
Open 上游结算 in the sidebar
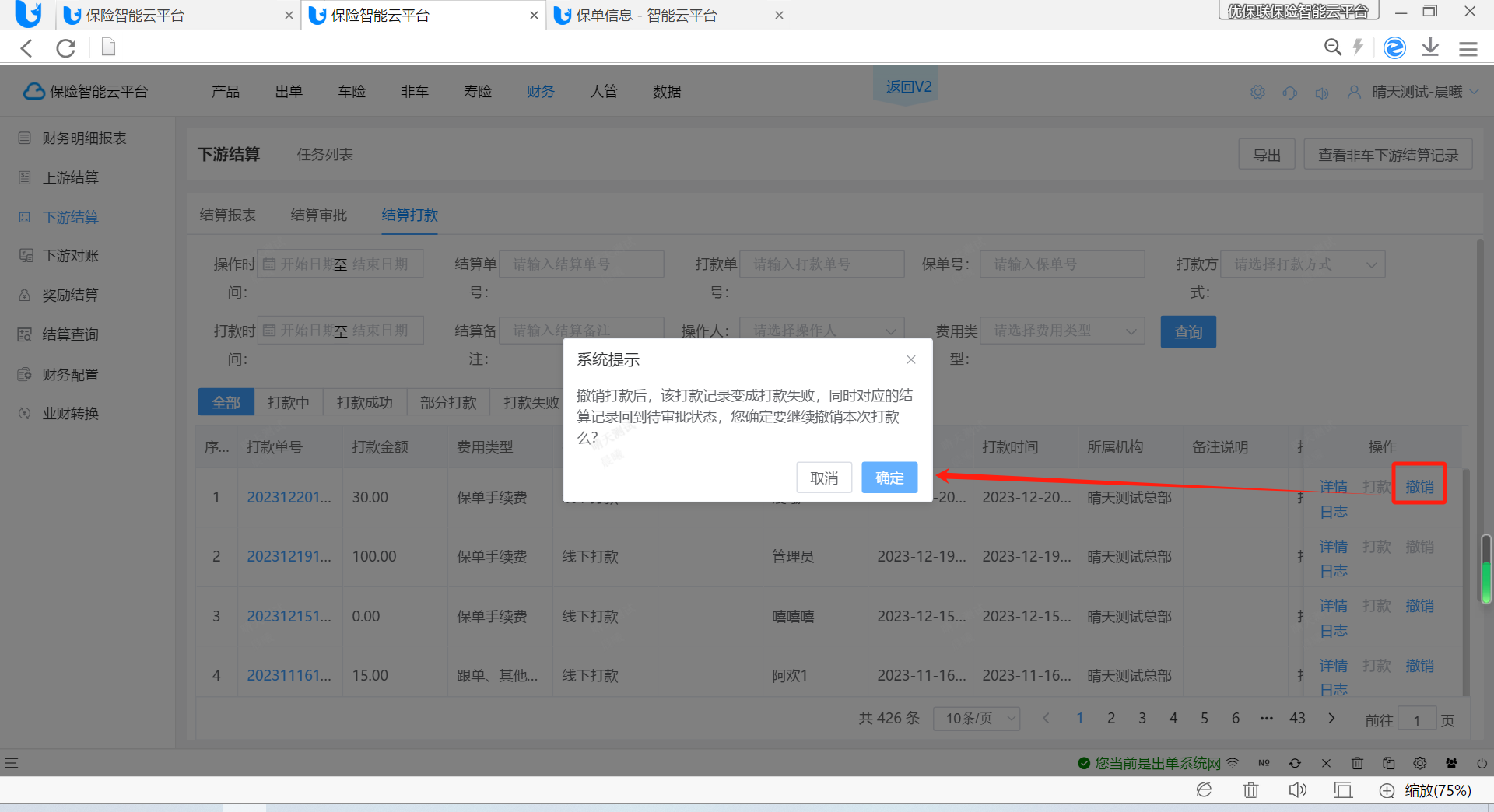click(70, 178)
